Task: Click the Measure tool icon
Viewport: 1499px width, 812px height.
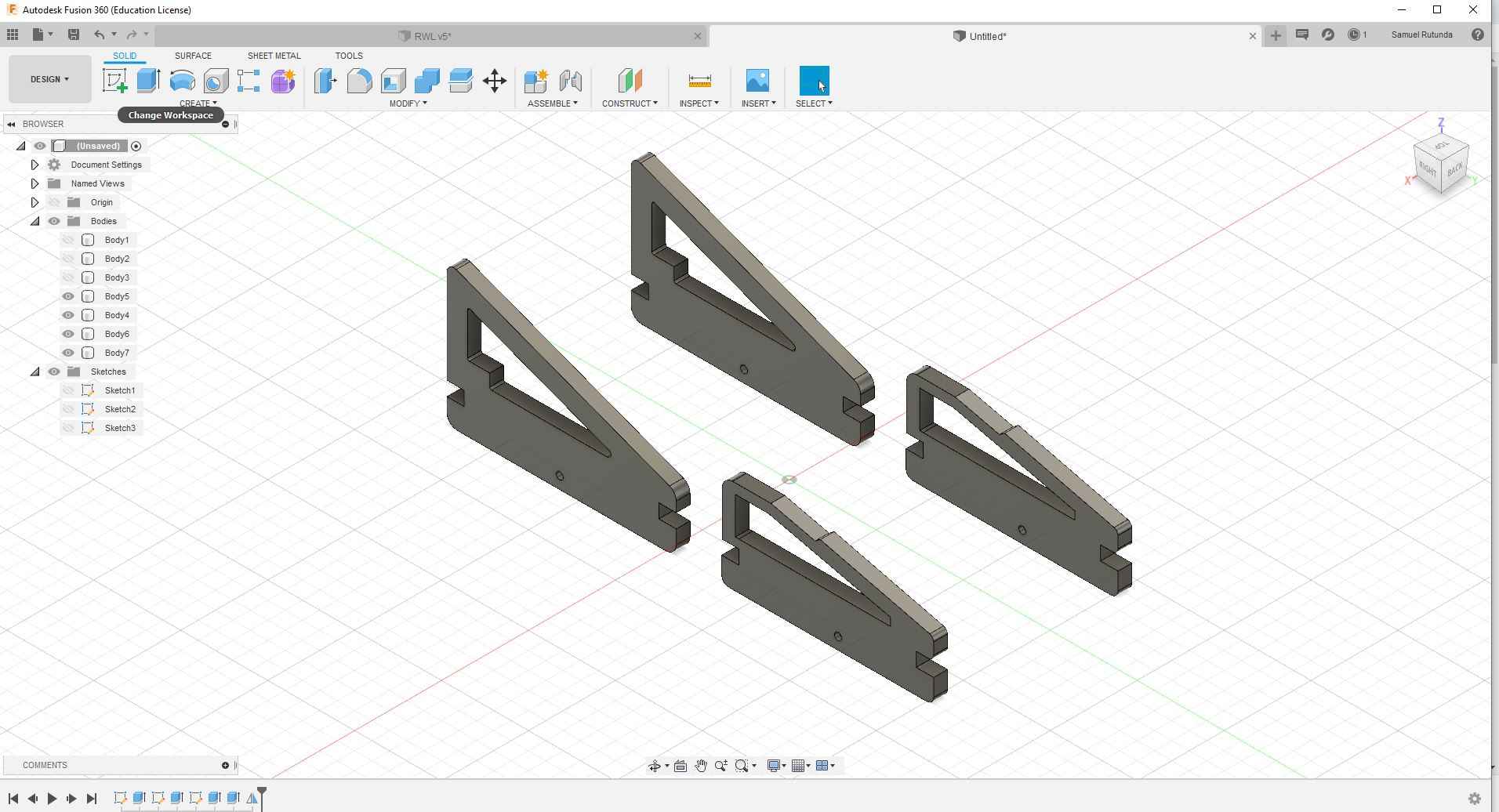Action: pos(699,81)
